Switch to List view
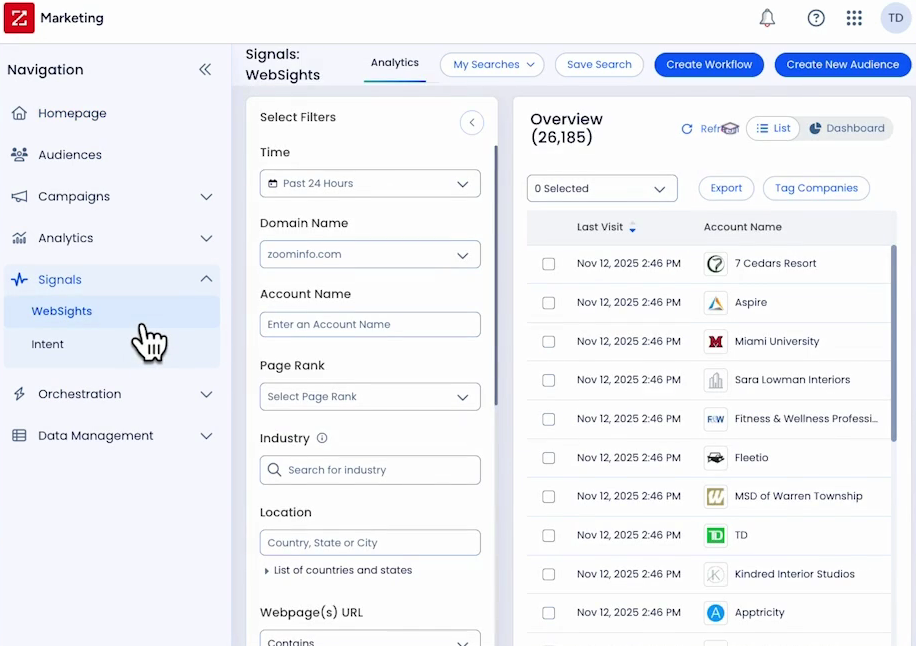Screen dimensions: 916x646 pyautogui.click(x=772, y=128)
